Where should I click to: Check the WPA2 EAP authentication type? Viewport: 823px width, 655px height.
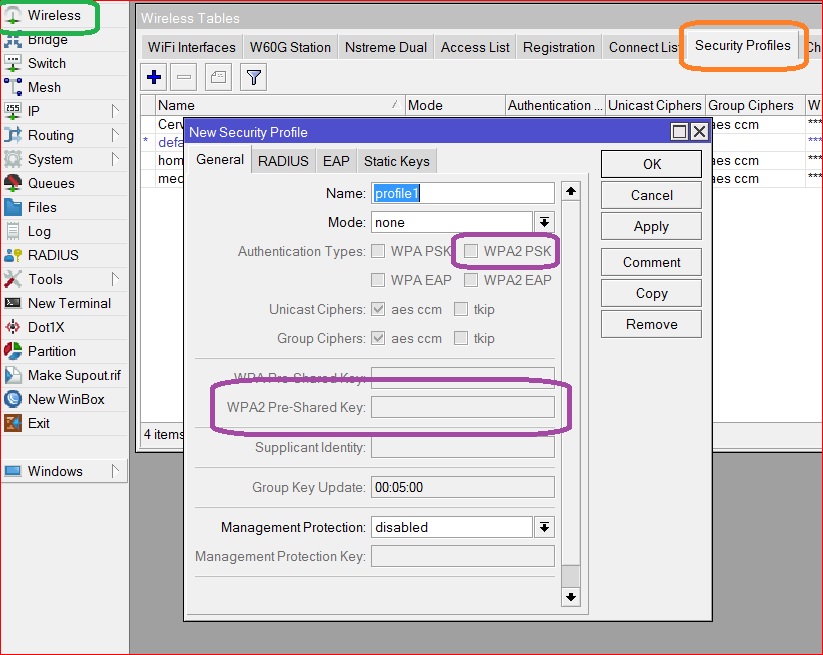coord(471,280)
